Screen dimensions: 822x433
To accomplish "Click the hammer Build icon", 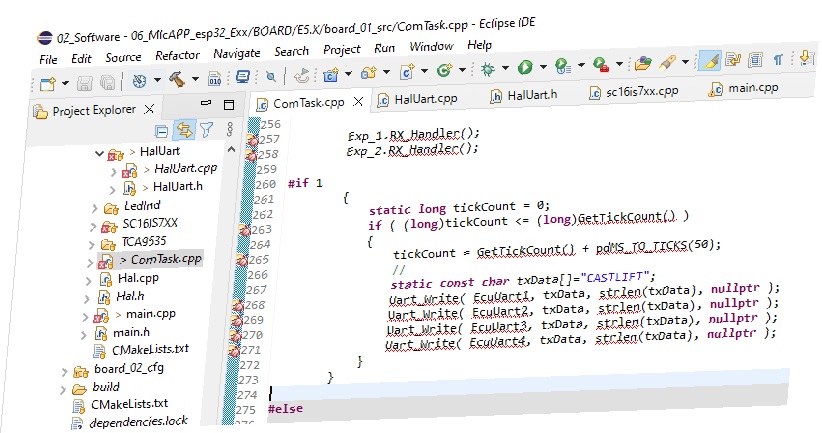I will 177,80.
